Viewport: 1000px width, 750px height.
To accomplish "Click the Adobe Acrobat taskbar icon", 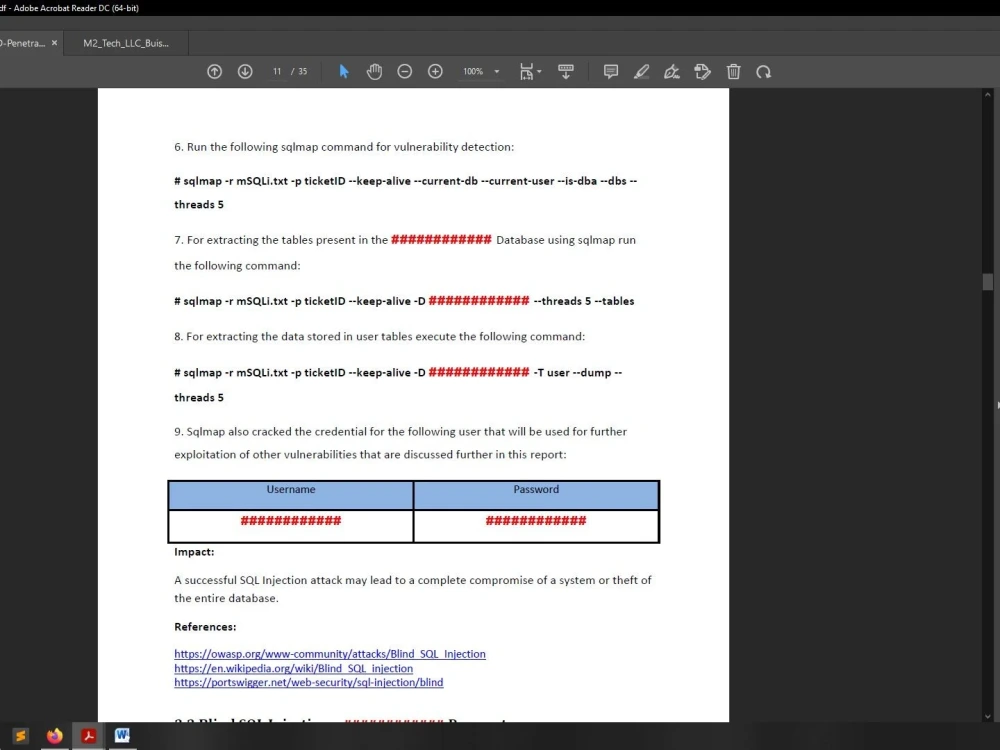I will [89, 736].
